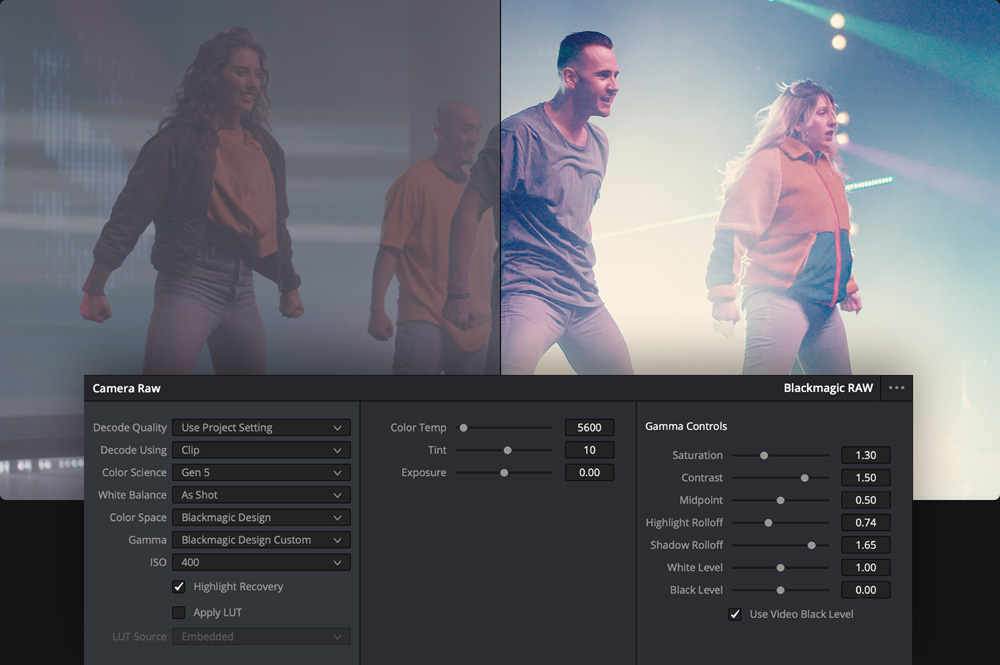Image resolution: width=1000 pixels, height=665 pixels.
Task: Open the Decode Quality dropdown
Action: [261, 428]
